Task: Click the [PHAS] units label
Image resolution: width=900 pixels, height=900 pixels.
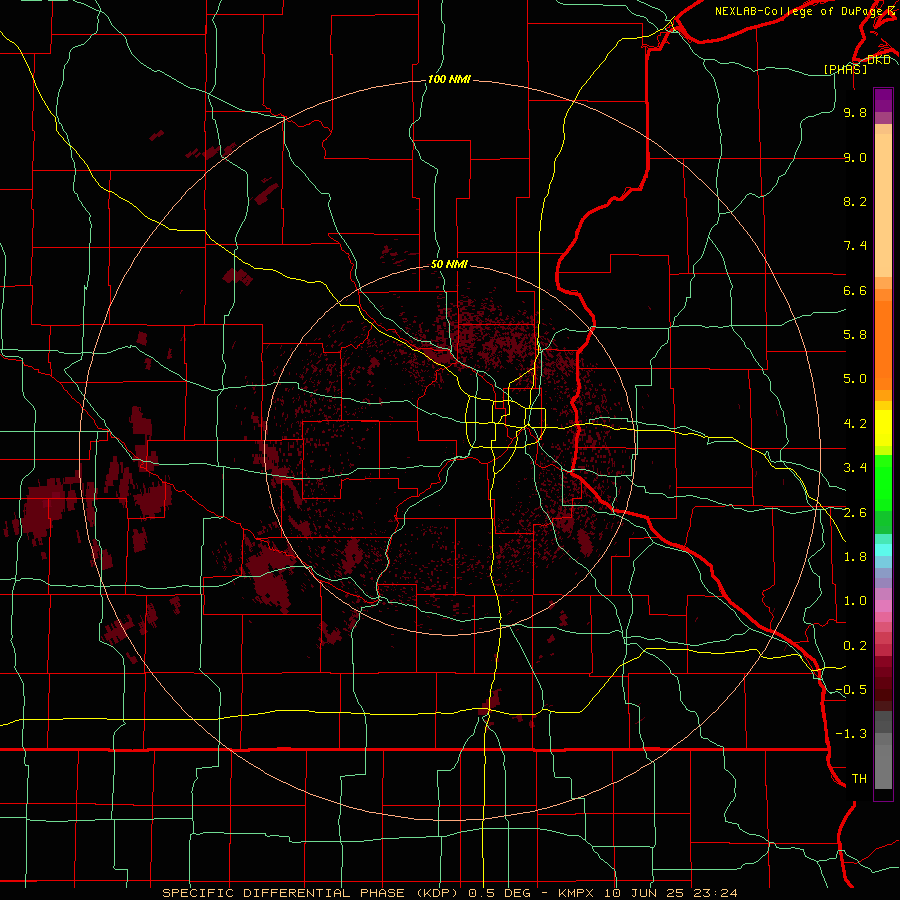Action: (x=845, y=69)
